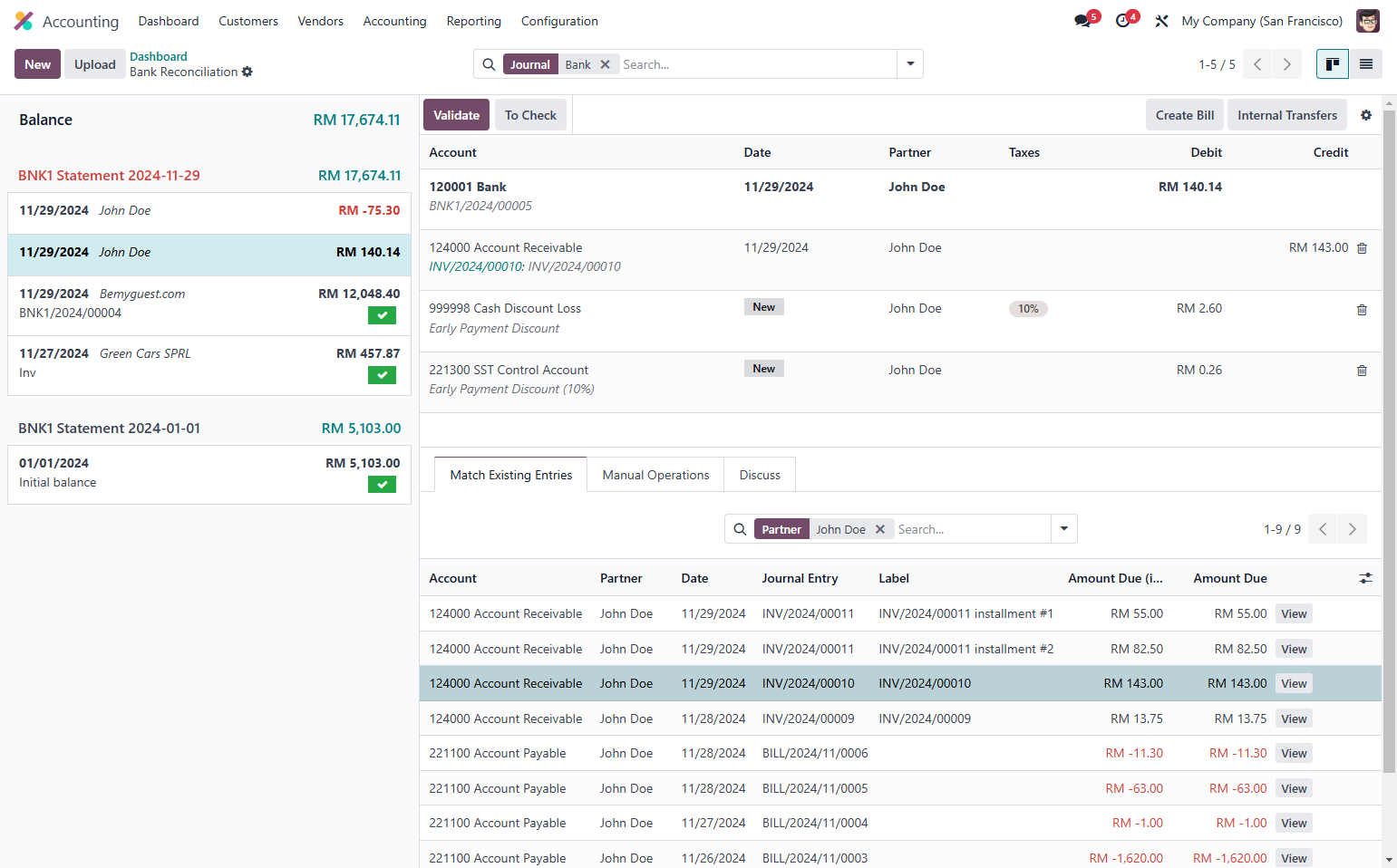1397x868 pixels.
Task: Open the activities clock icon
Action: [1123, 21]
